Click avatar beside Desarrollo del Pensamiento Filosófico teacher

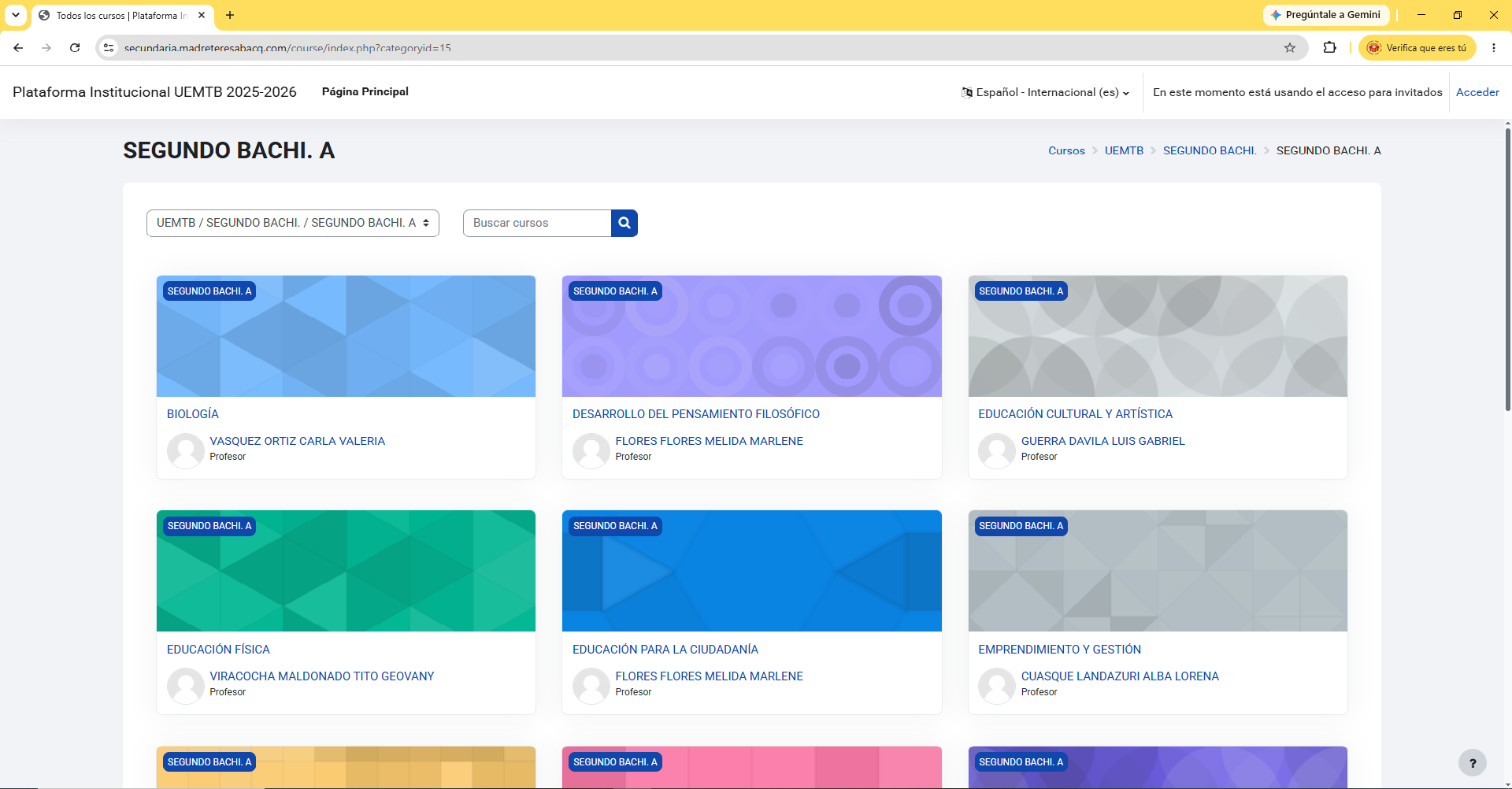click(x=591, y=451)
